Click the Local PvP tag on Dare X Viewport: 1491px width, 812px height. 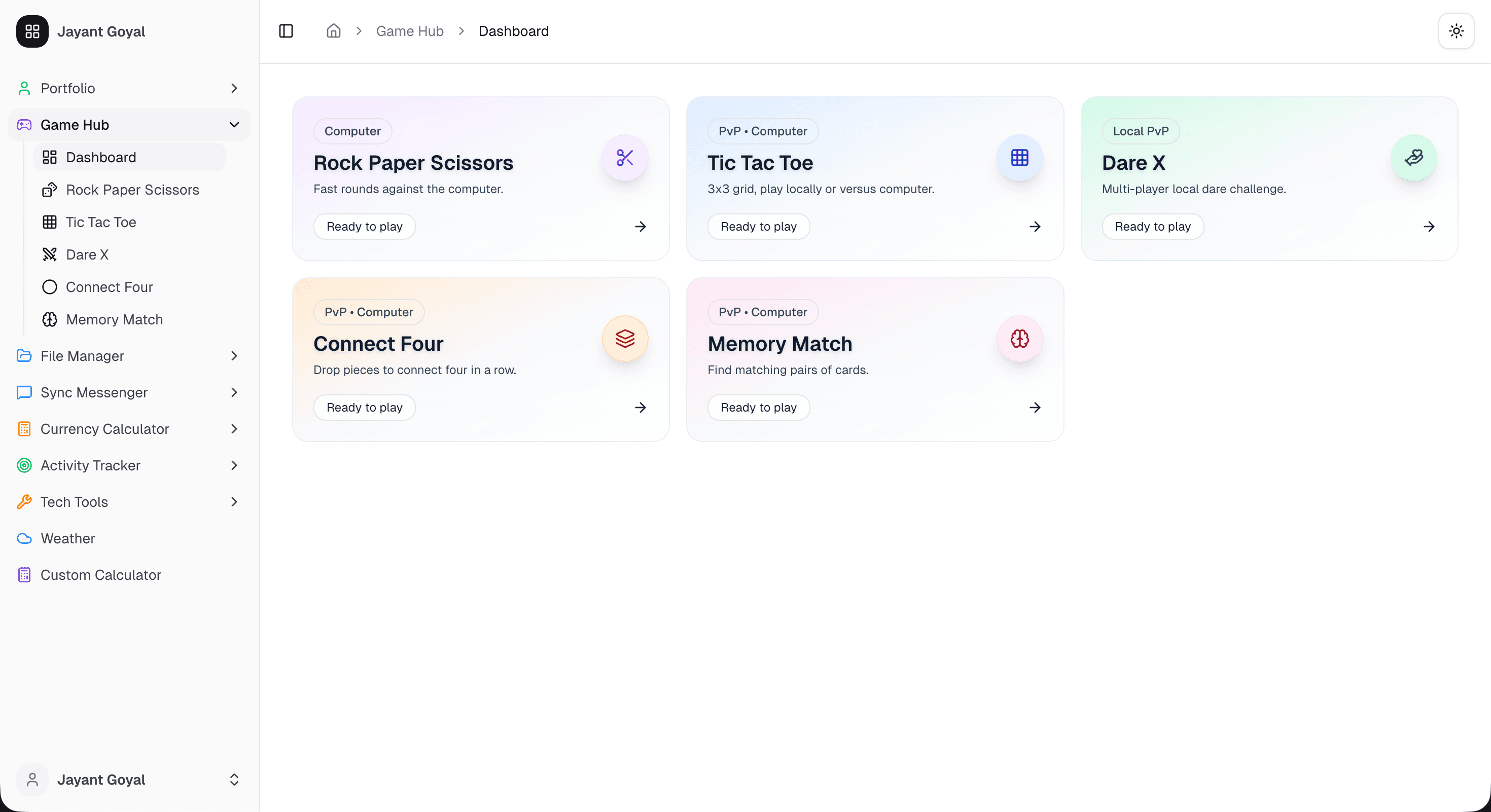[x=1141, y=131]
